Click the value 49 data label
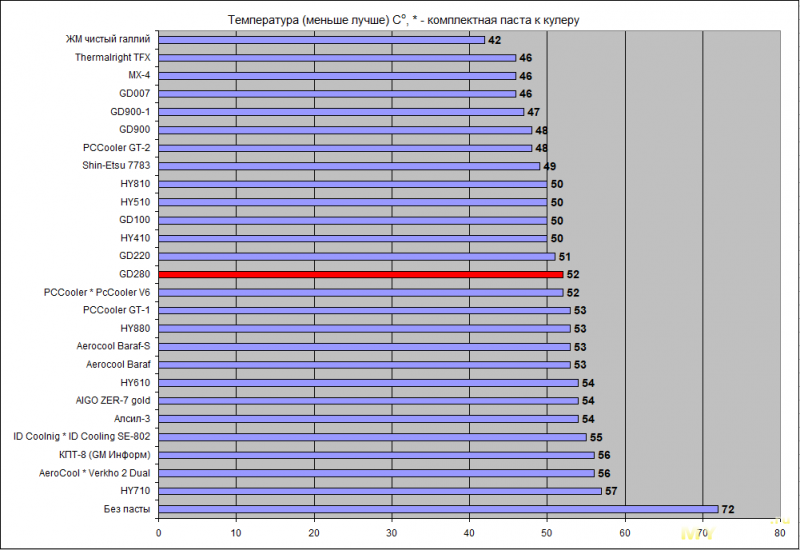Viewport: 800px width, 550px height. click(x=549, y=166)
